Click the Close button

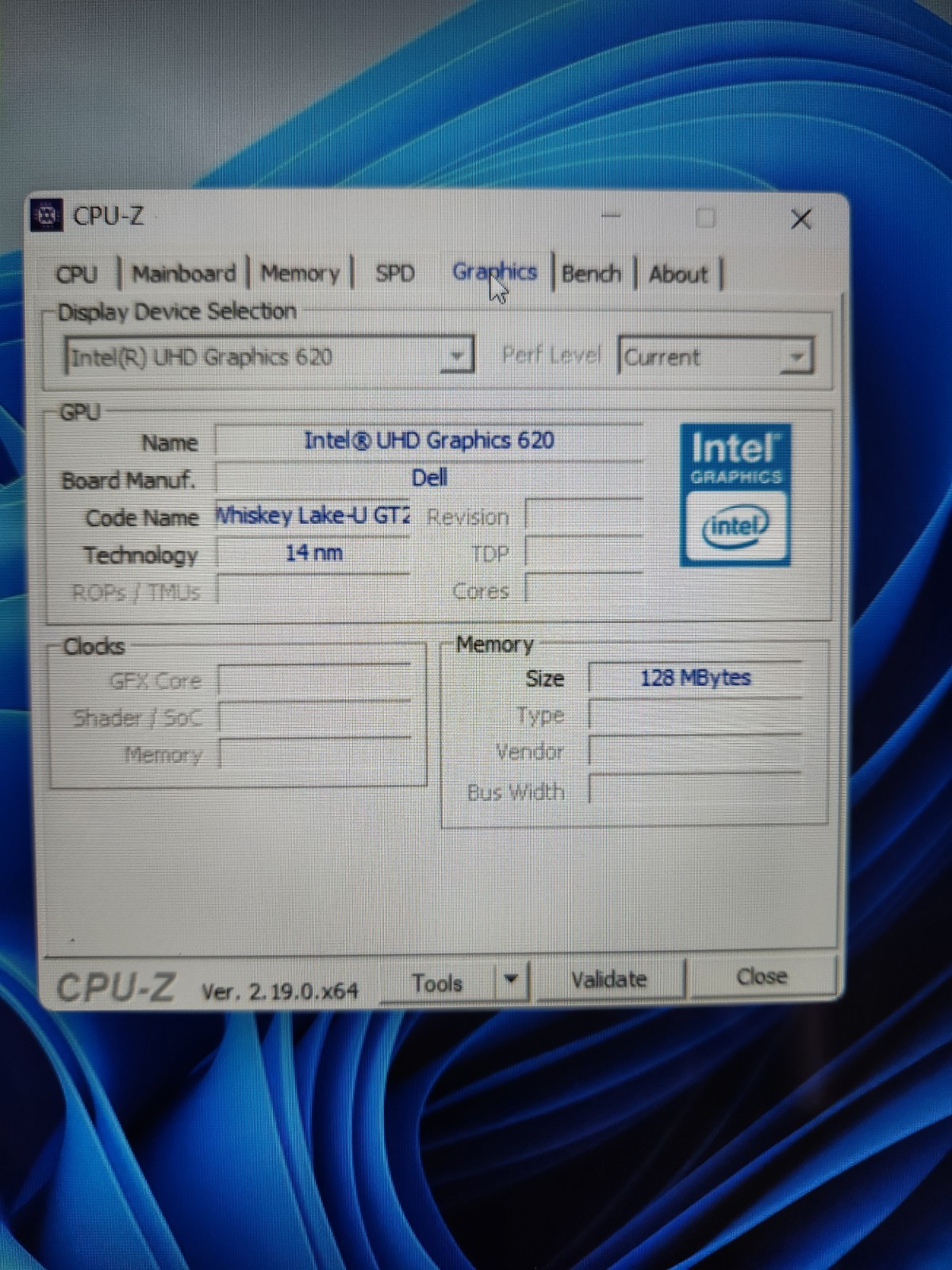click(x=762, y=976)
